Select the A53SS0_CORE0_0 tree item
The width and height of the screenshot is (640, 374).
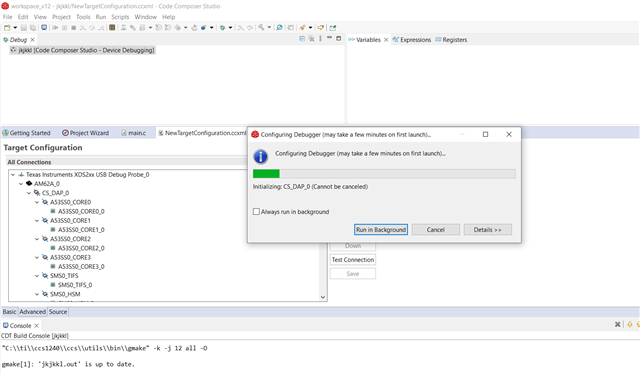[78, 211]
